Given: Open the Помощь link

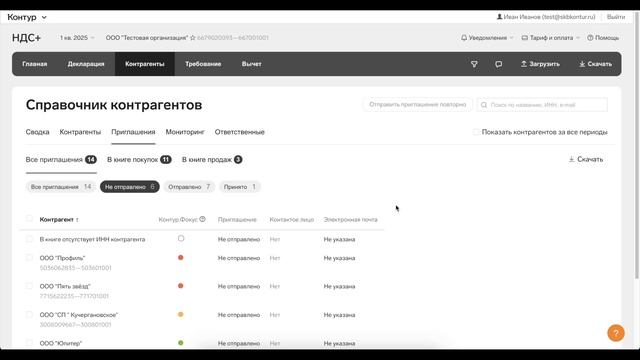Looking at the screenshot, I should (x=603, y=38).
